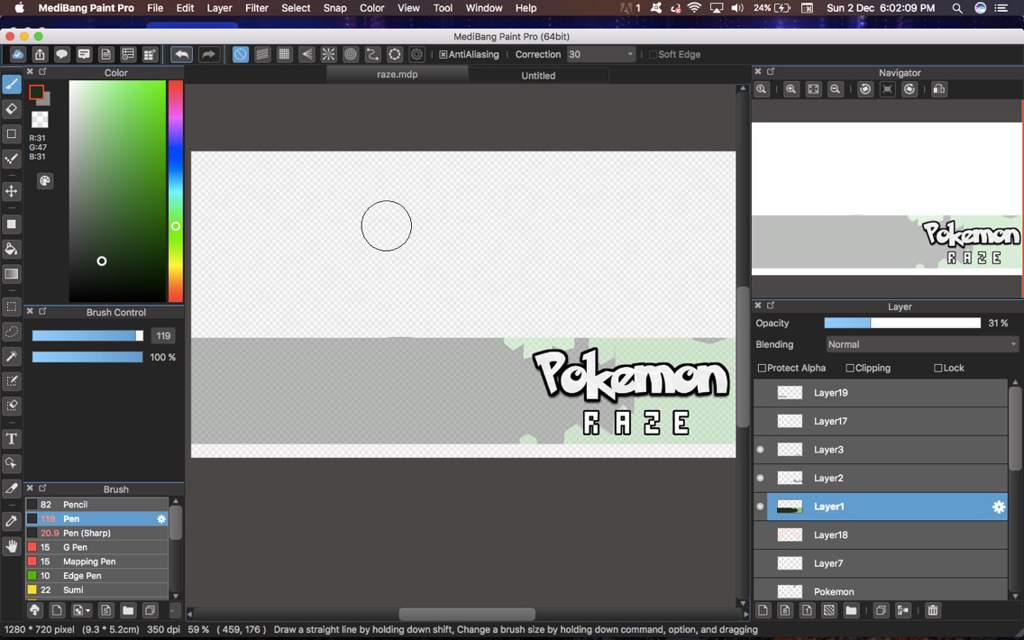Screen dimensions: 1024x640
Task: Enable the grid snap icon
Action: [x=284, y=55]
